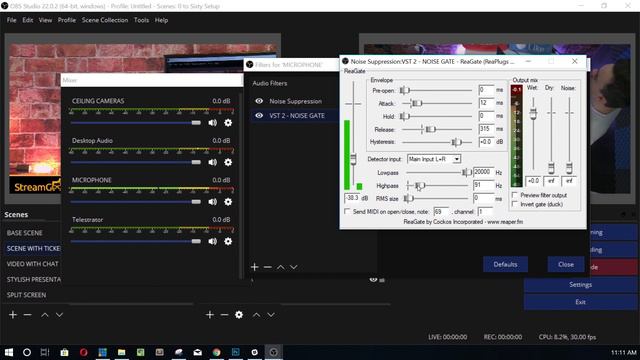Move source down arrow
640x360 pixels.
(x=271, y=315)
